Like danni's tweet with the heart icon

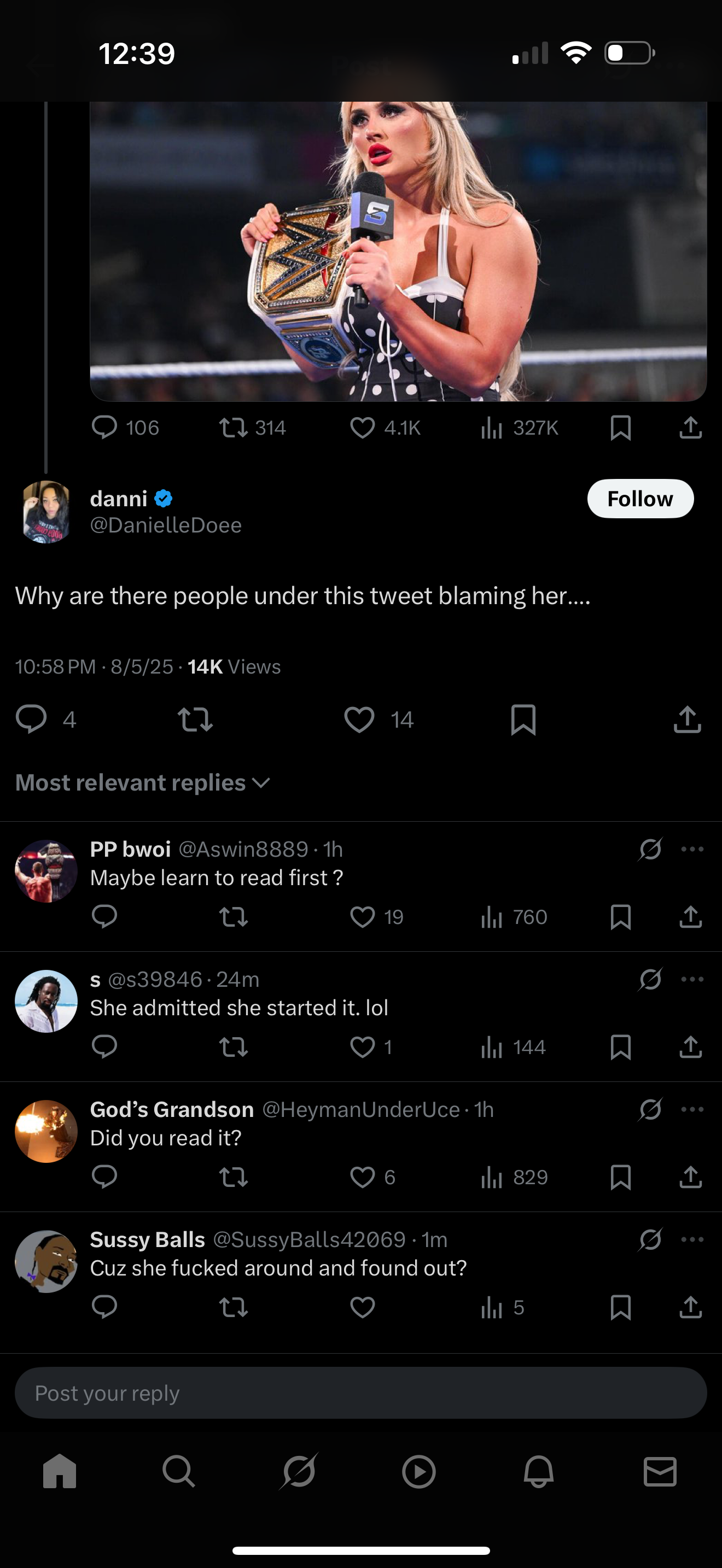(x=359, y=719)
